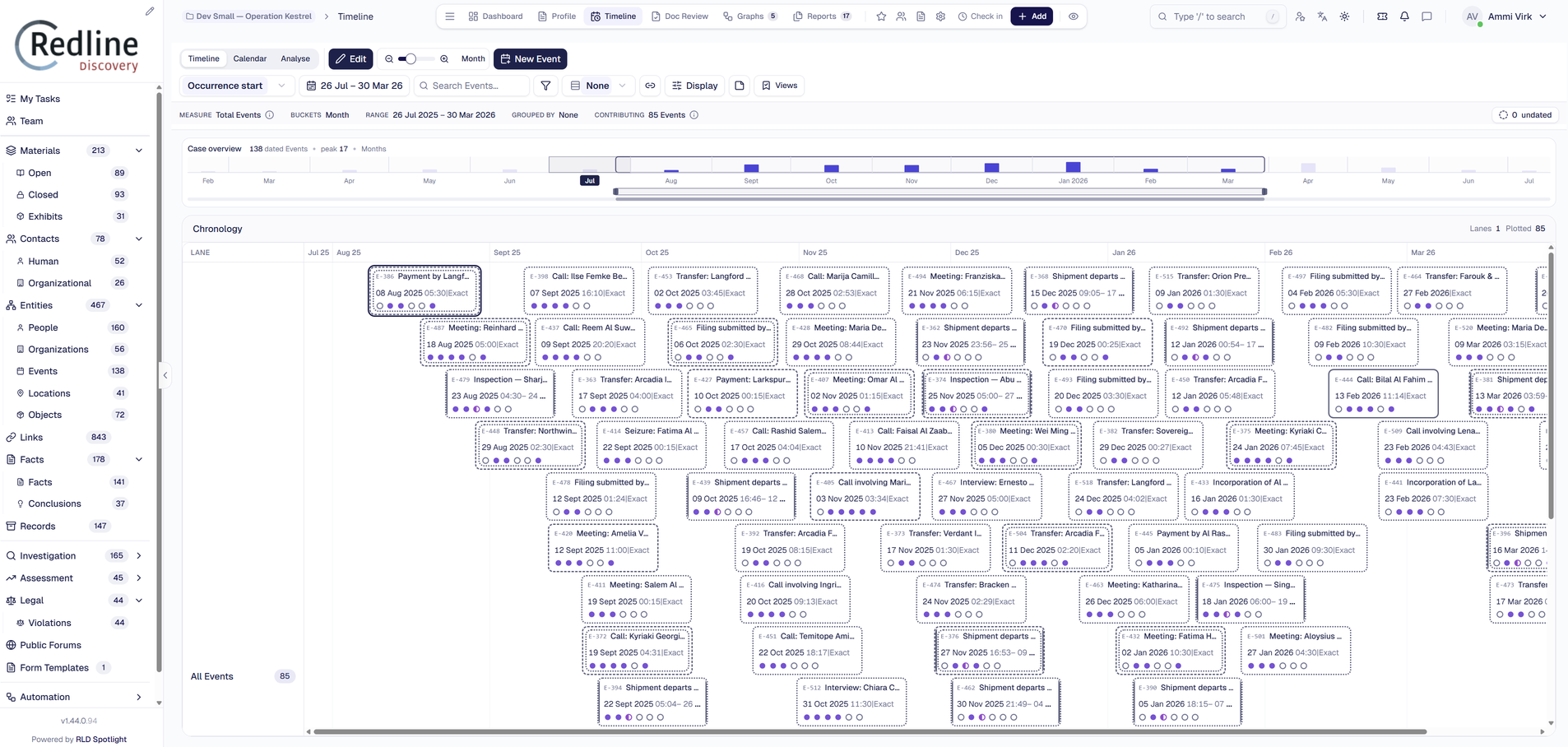Collapse the Legal section
This screenshot has width=1568, height=747.
pos(139,601)
